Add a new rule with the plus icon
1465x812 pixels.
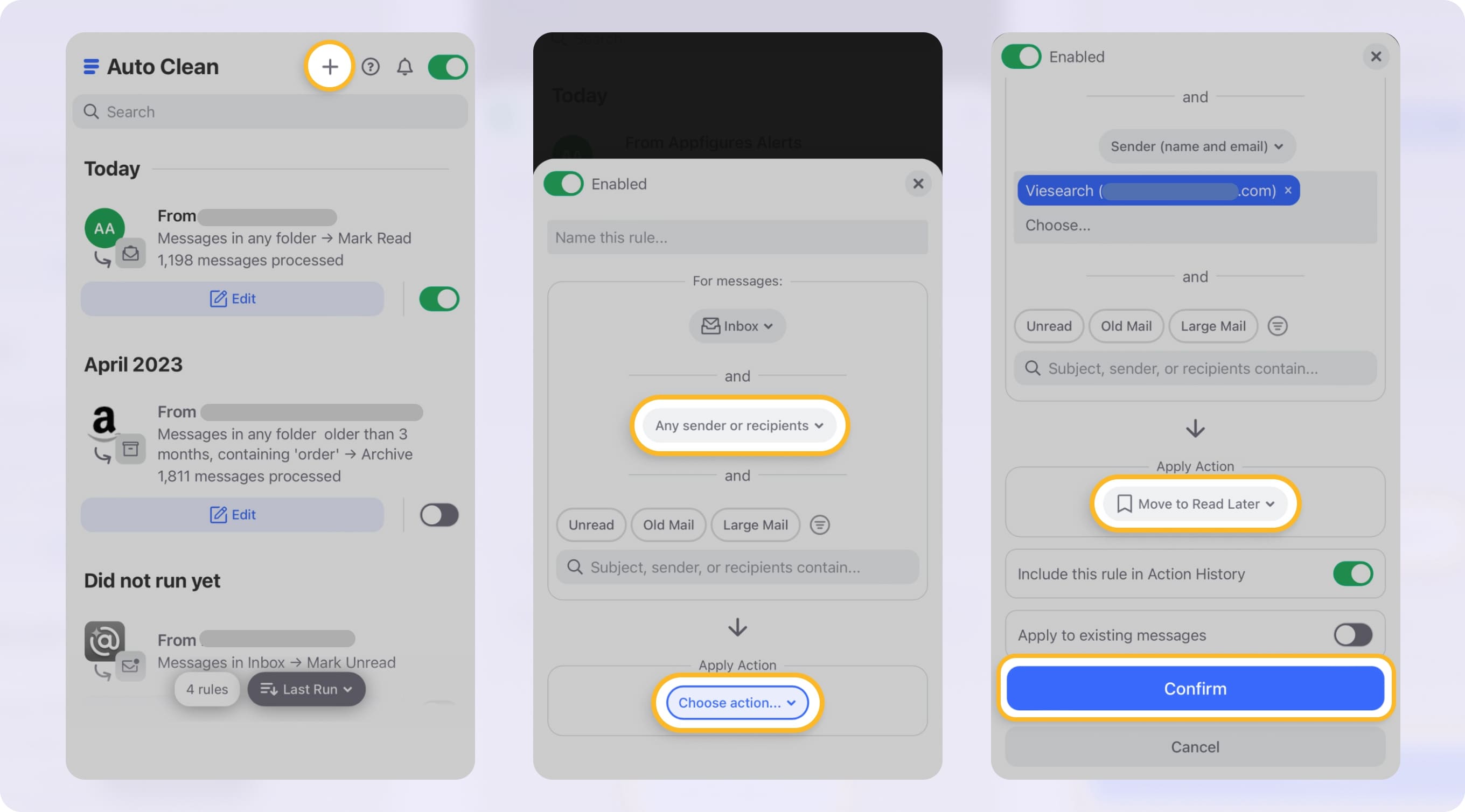tap(329, 67)
